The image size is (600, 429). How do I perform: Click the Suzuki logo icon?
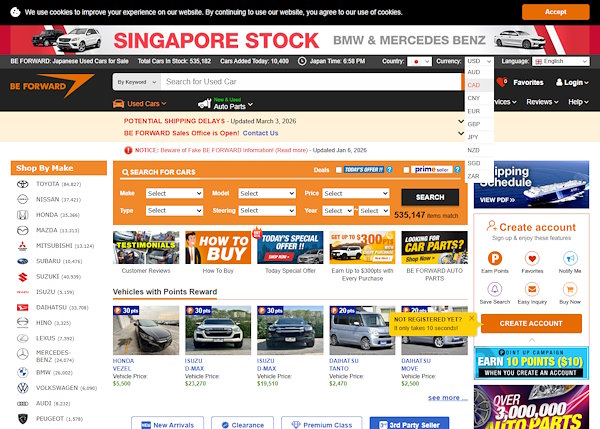pyautogui.click(x=23, y=277)
